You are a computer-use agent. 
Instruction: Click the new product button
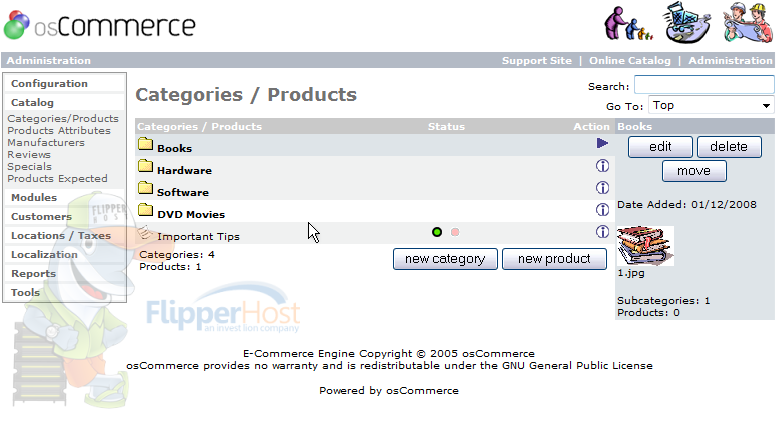(x=554, y=259)
